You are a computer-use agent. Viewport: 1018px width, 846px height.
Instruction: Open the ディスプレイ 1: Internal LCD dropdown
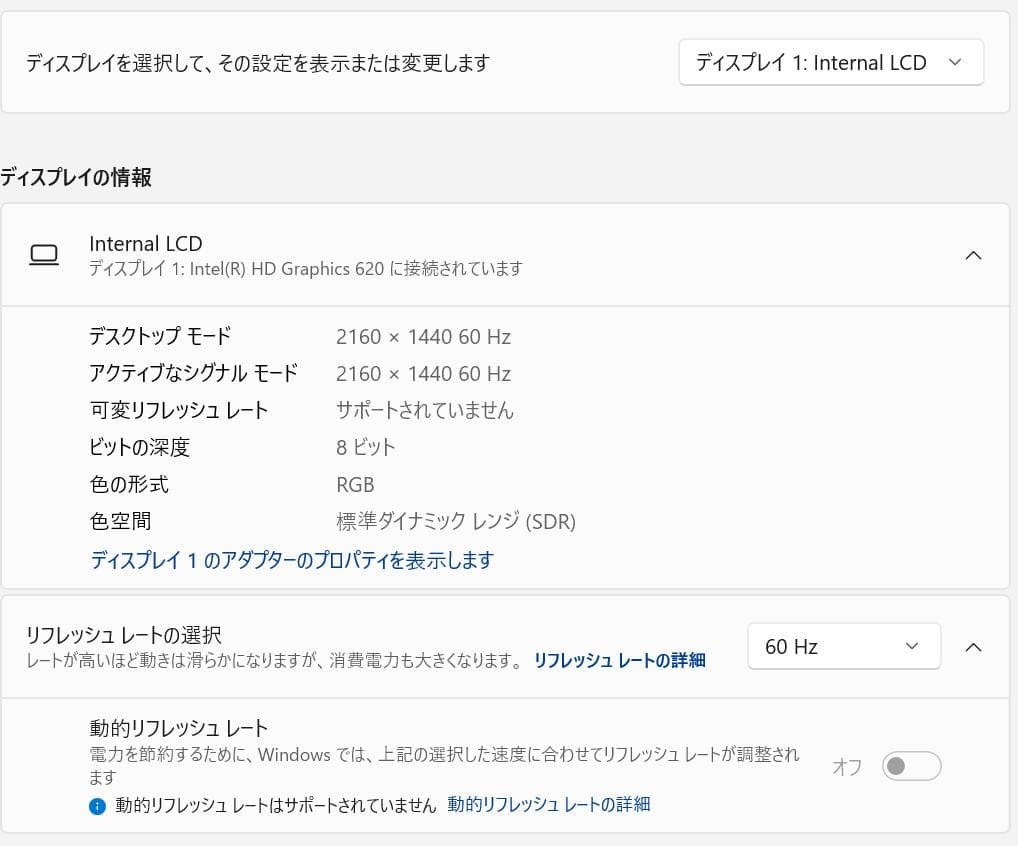[830, 61]
